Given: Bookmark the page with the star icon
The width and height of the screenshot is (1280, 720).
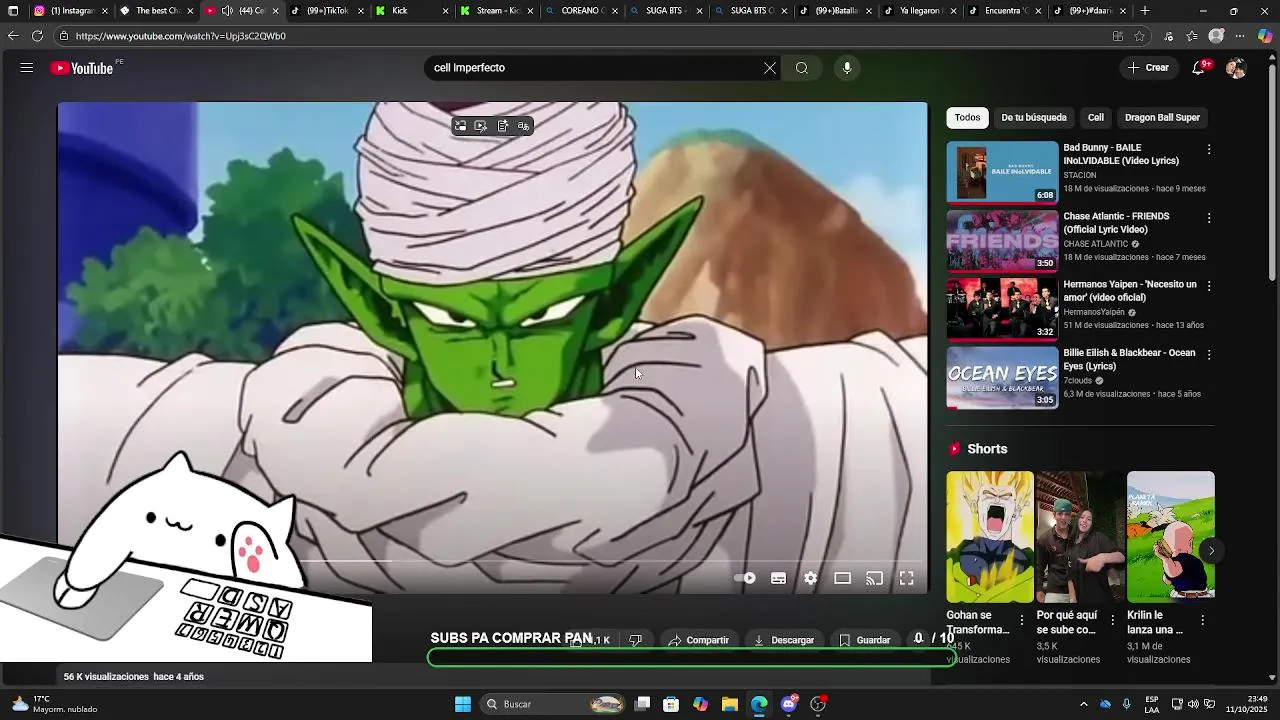Looking at the screenshot, I should pyautogui.click(x=1139, y=36).
